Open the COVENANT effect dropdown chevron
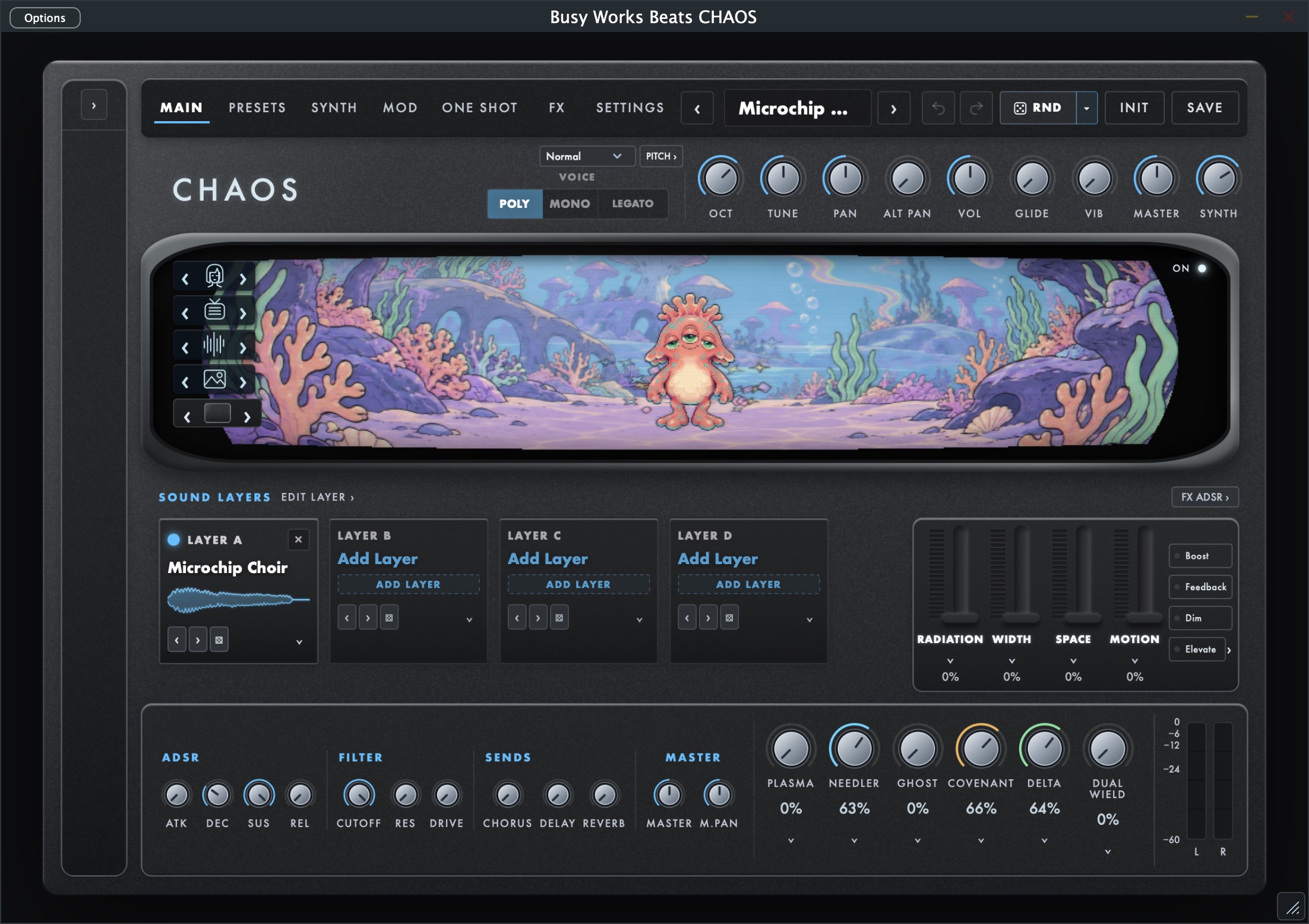1309x924 pixels. [x=981, y=840]
